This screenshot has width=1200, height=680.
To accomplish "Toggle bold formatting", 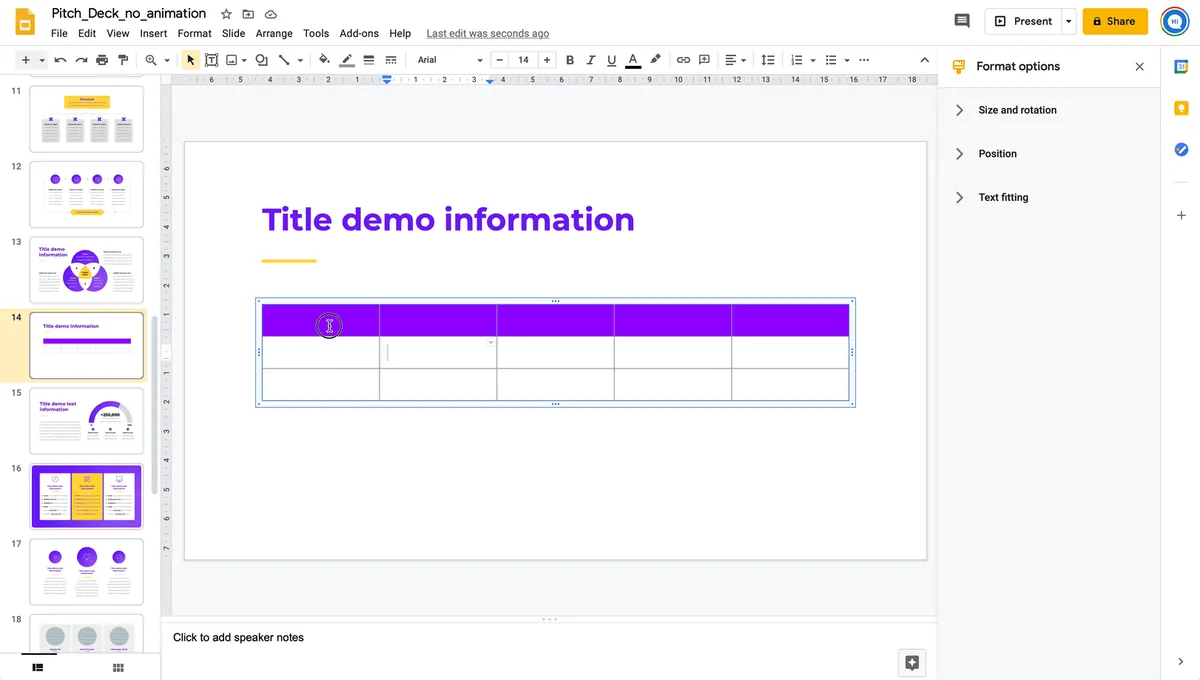I will (x=570, y=60).
